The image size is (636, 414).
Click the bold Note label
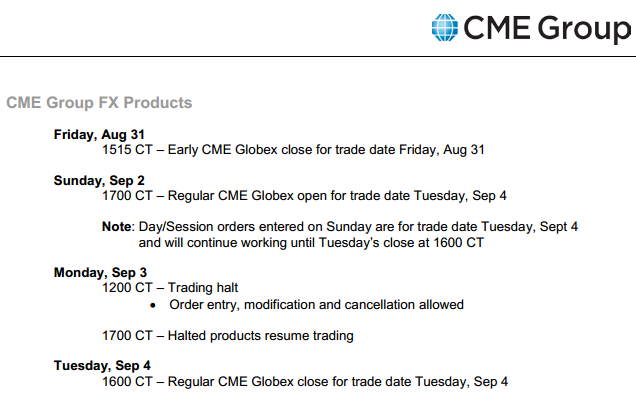tap(116, 226)
